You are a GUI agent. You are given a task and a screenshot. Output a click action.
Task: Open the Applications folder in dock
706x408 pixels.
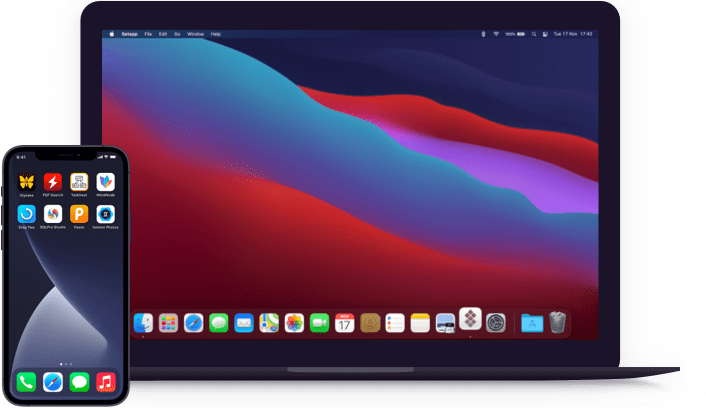(532, 323)
